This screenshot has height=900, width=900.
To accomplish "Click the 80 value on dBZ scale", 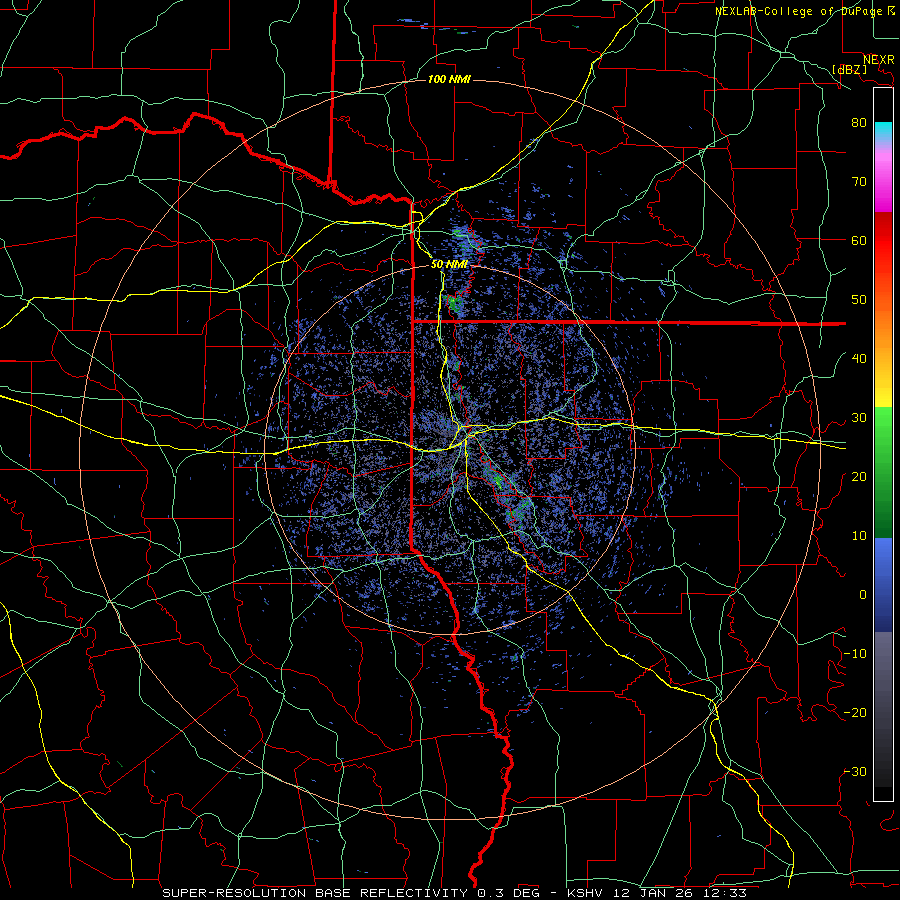I will tap(859, 122).
